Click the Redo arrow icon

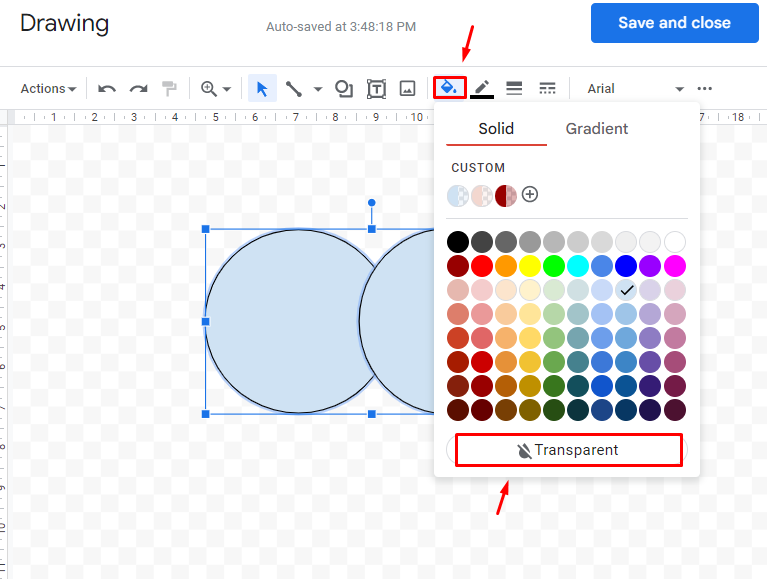(138, 89)
